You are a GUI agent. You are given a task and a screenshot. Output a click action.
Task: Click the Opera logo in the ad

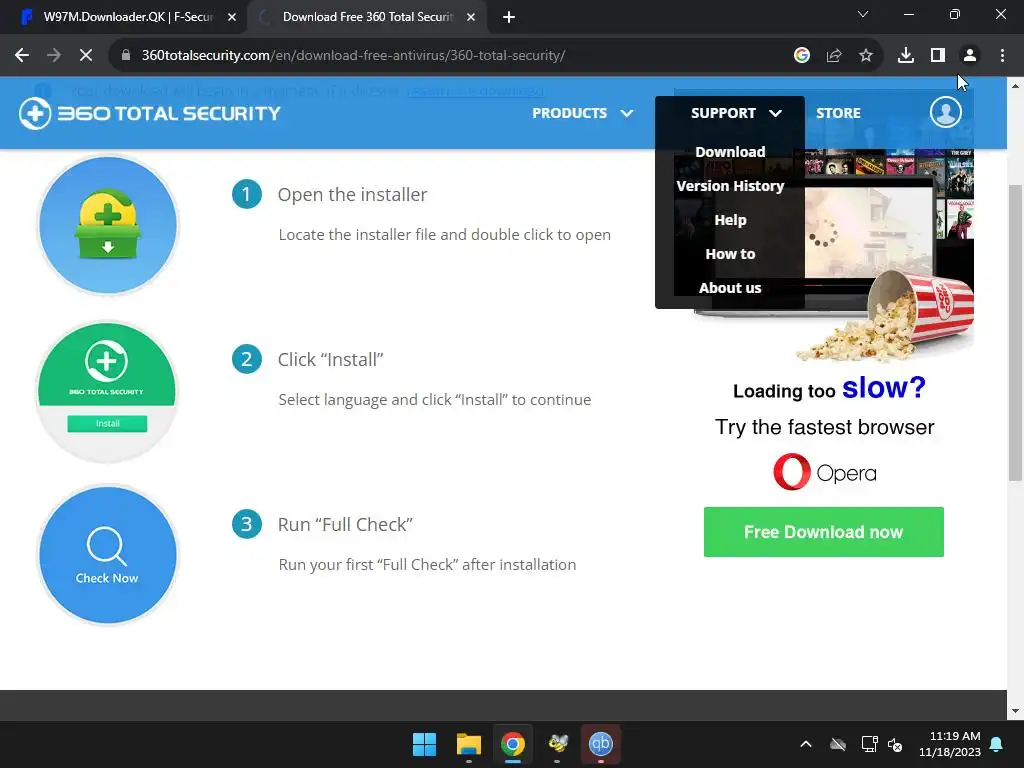click(824, 472)
